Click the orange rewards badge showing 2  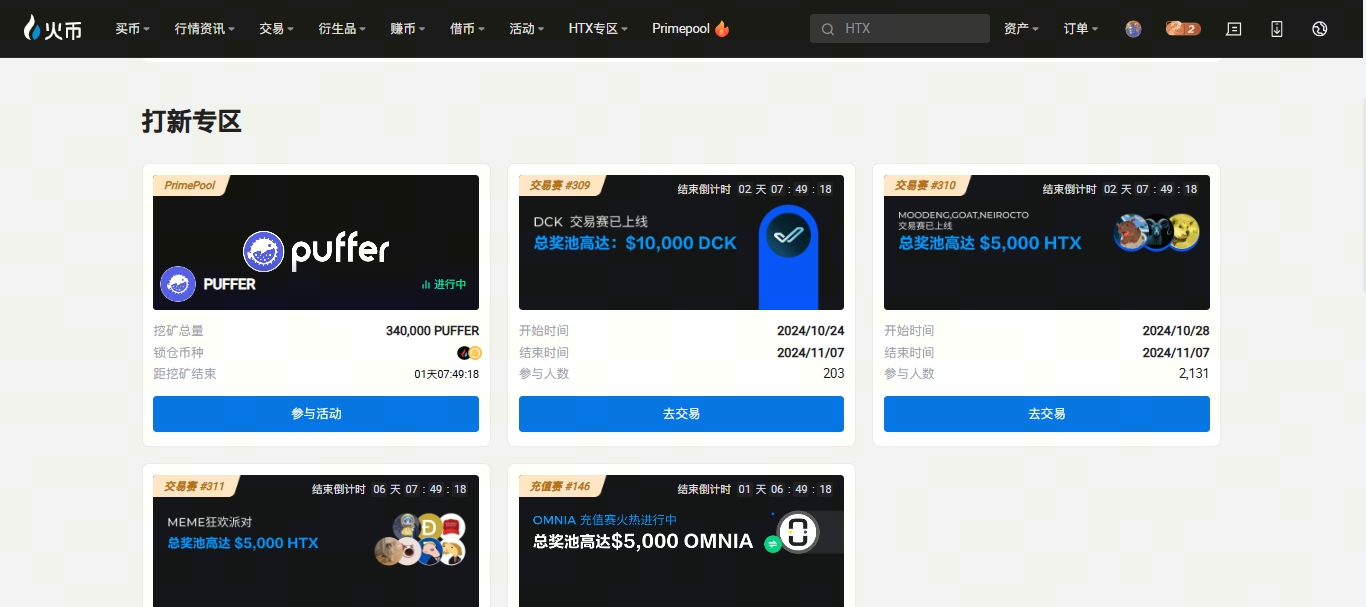[x=1182, y=29]
